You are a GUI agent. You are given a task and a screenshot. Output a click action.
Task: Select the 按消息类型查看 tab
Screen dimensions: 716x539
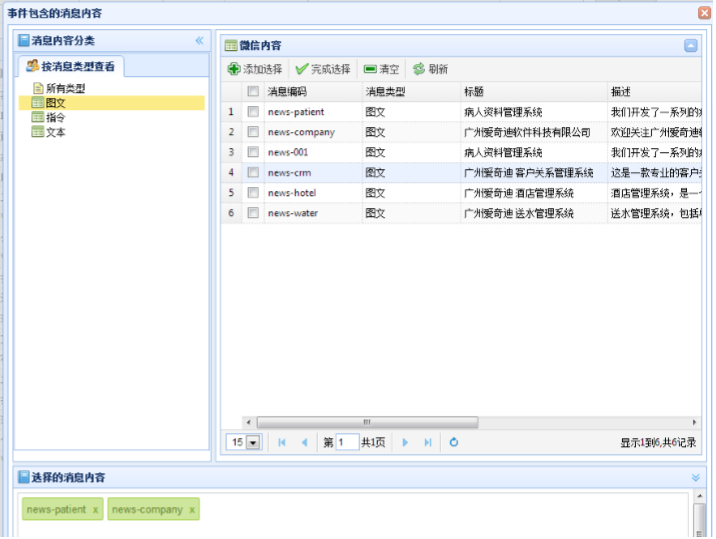[70, 67]
